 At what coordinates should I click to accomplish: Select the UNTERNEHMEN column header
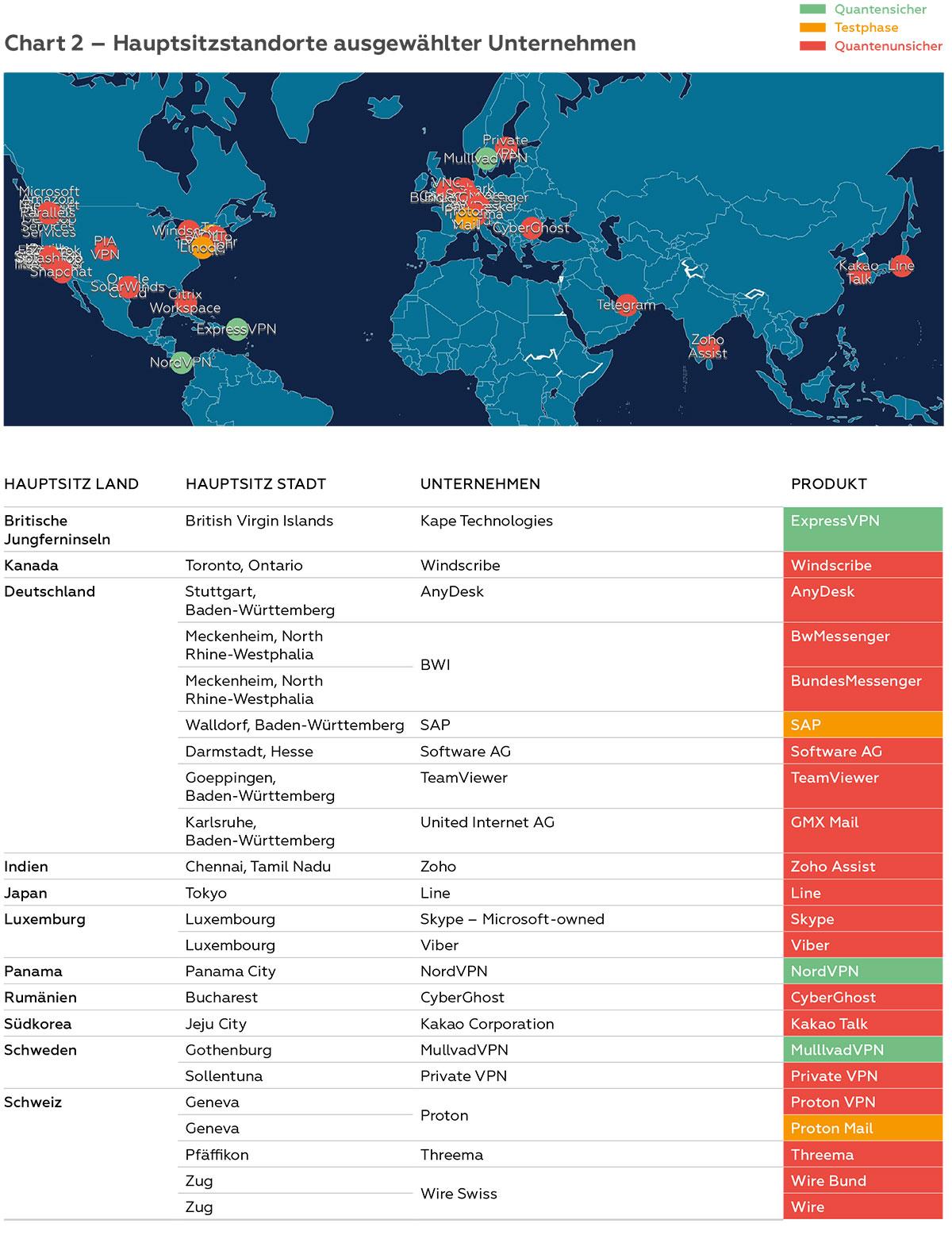(x=480, y=484)
